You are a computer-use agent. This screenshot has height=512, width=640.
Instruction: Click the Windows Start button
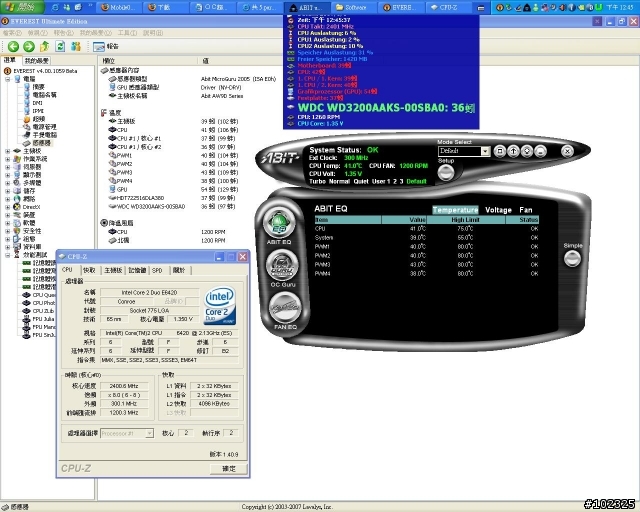tap(22, 7)
